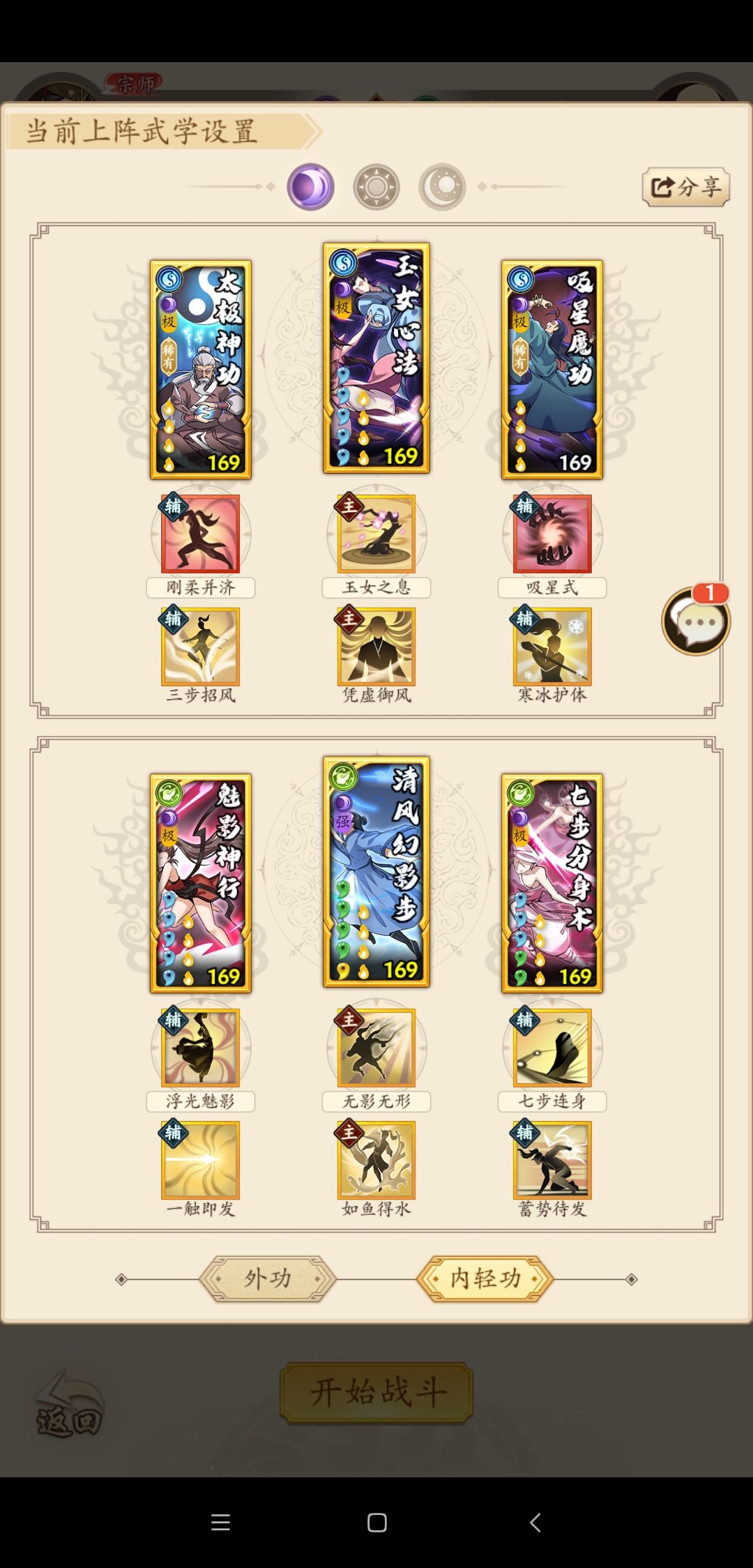Switch to the sun preset toggle
Viewport: 753px width, 1568px height.
pos(376,187)
